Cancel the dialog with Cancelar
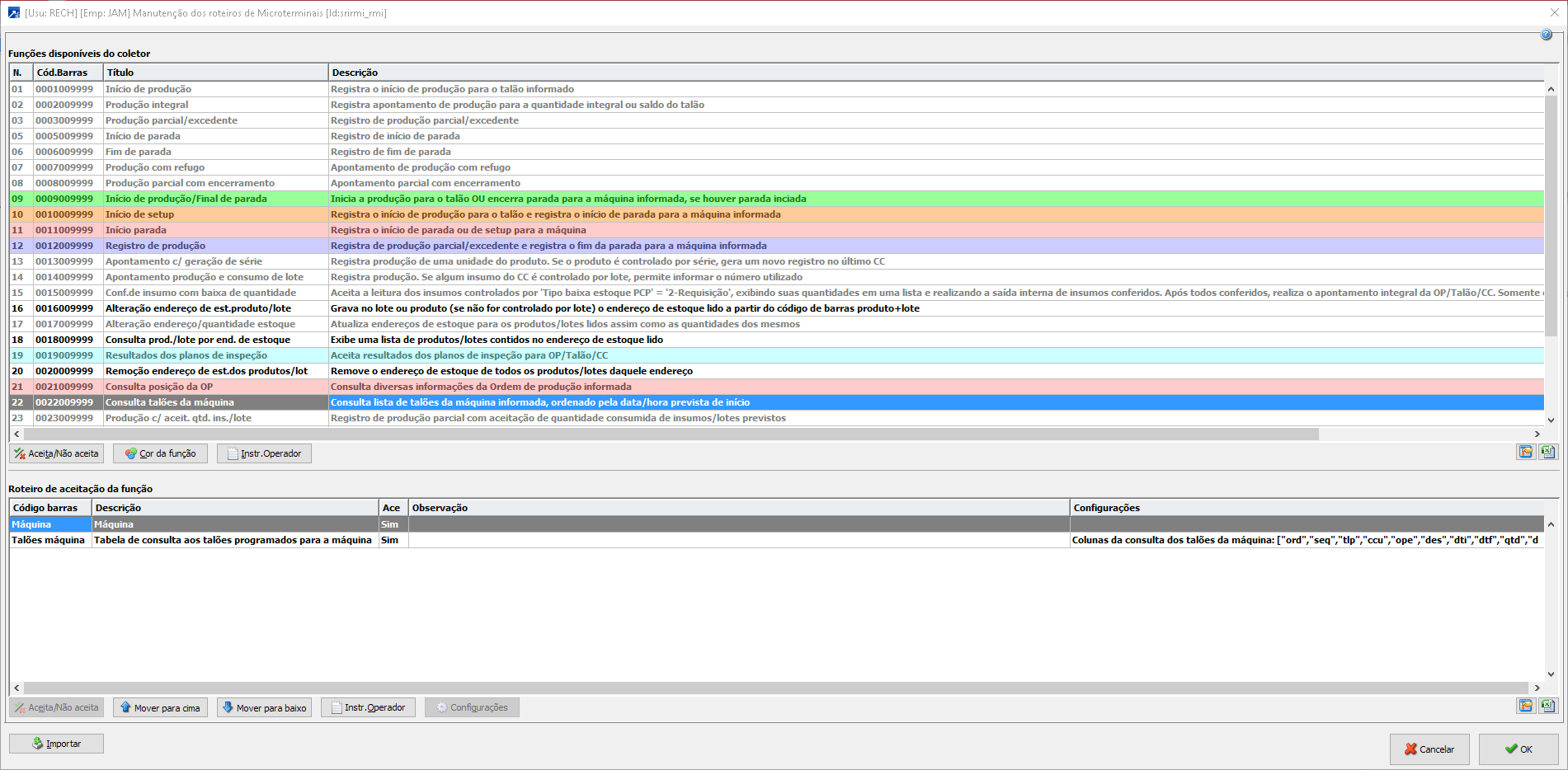This screenshot has height=770, width=1568. pos(1429,749)
